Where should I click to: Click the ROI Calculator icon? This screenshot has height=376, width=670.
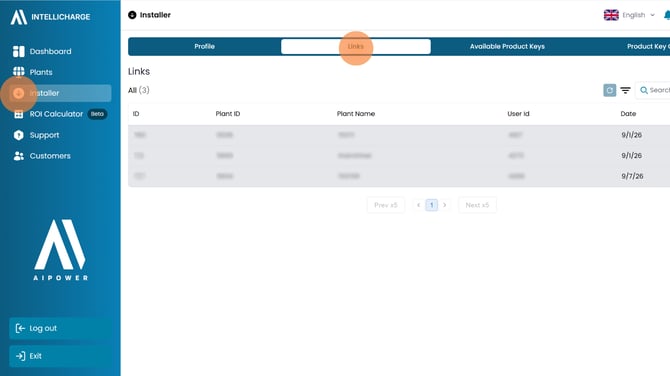[18, 114]
